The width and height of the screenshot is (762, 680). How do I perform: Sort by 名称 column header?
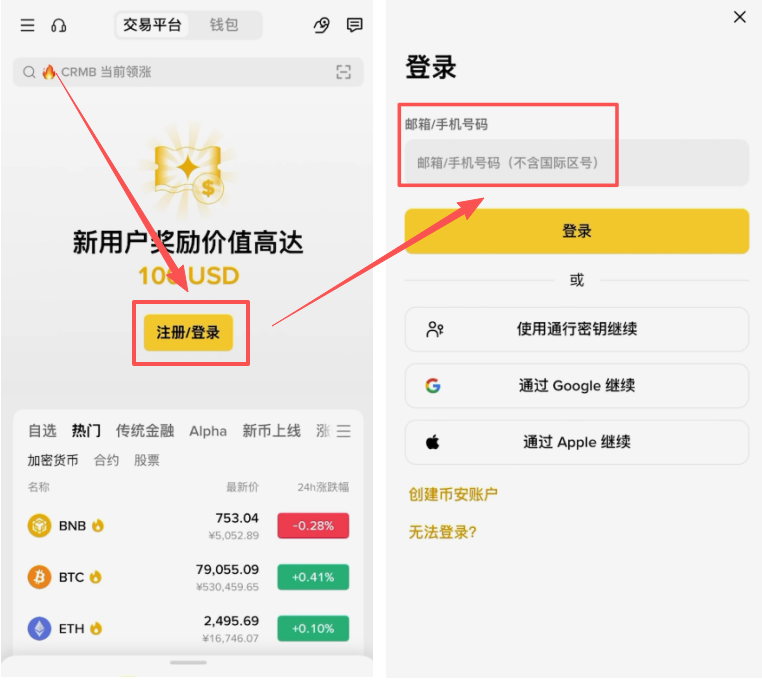[x=38, y=487]
